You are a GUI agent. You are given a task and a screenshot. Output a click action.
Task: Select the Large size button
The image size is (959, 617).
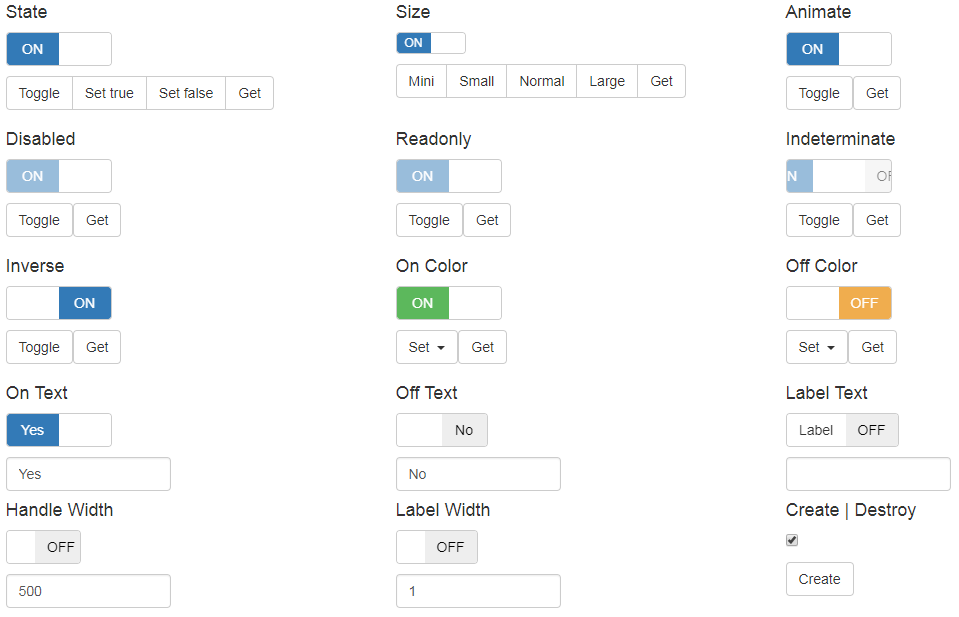point(606,81)
